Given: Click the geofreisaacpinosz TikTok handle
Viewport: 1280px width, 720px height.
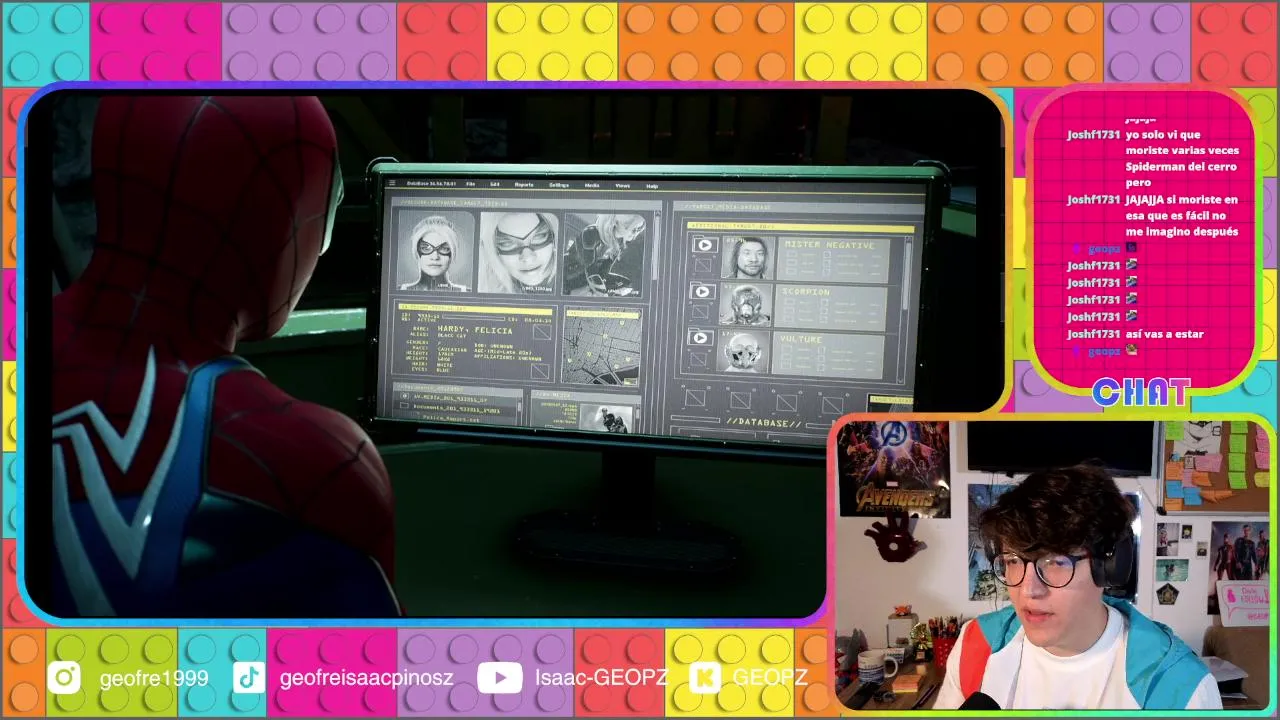Looking at the screenshot, I should click(x=367, y=678).
